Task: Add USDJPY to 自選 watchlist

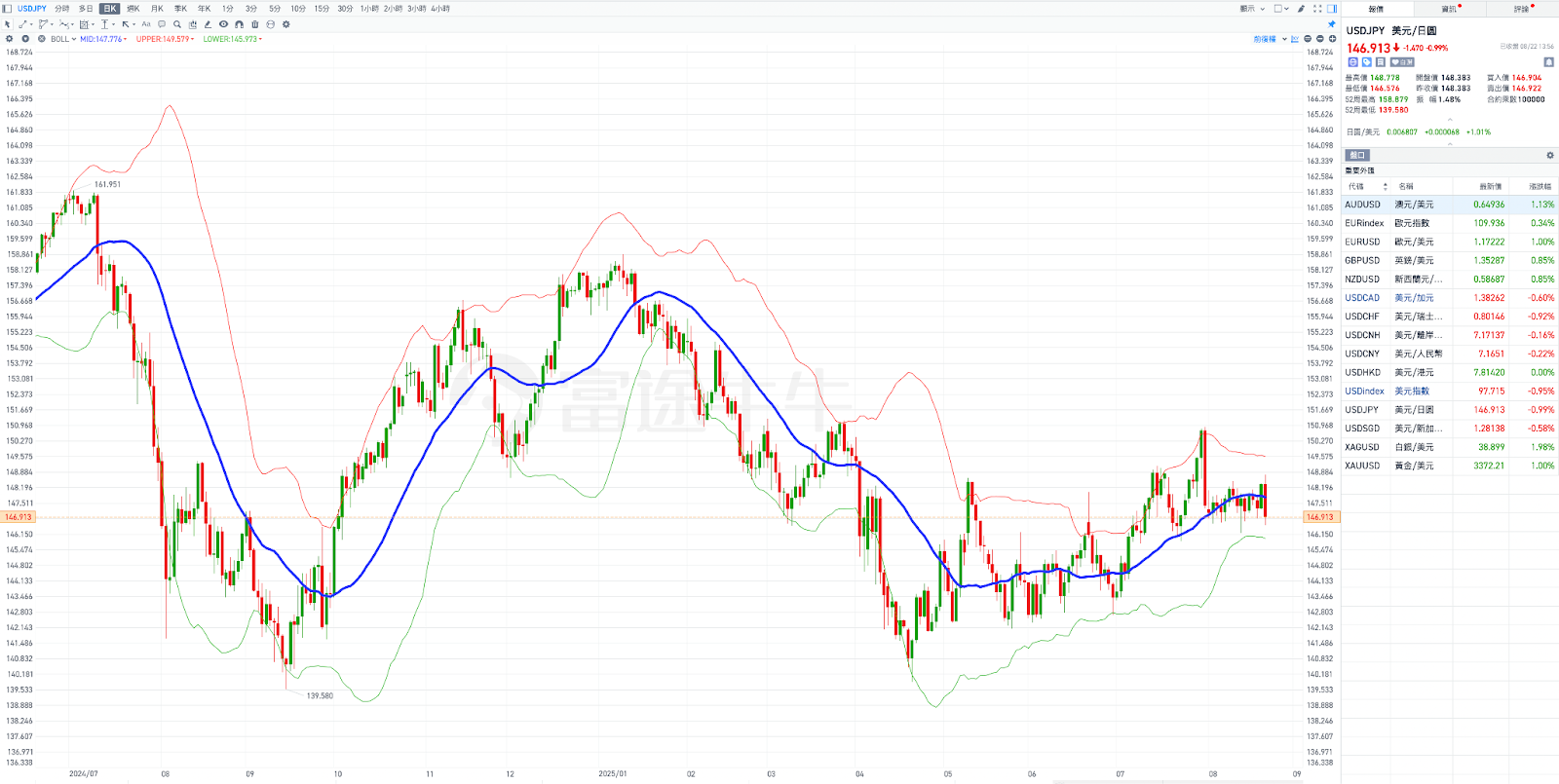Action: [x=1402, y=62]
